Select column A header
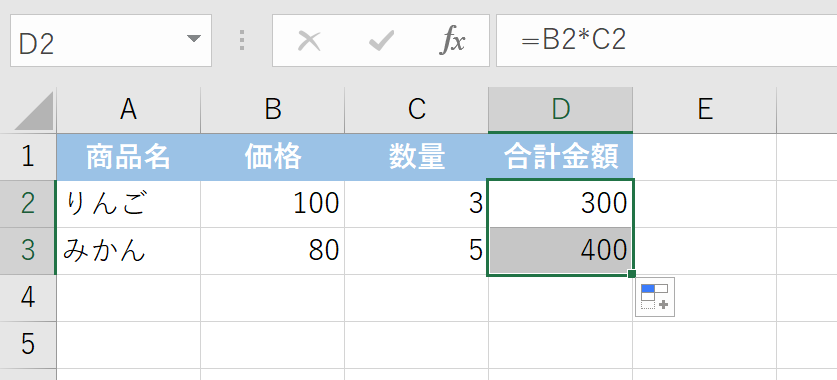This screenshot has height=380, width=837. click(x=129, y=110)
